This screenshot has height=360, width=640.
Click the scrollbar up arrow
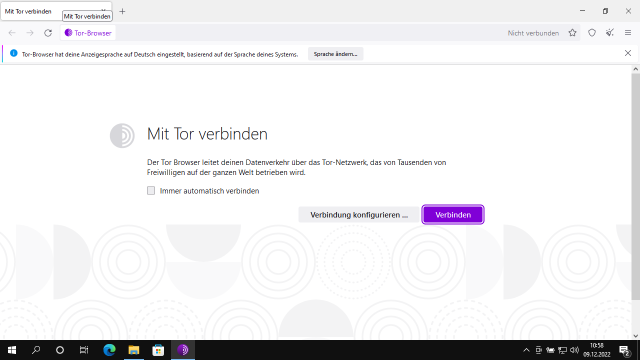click(636, 69)
